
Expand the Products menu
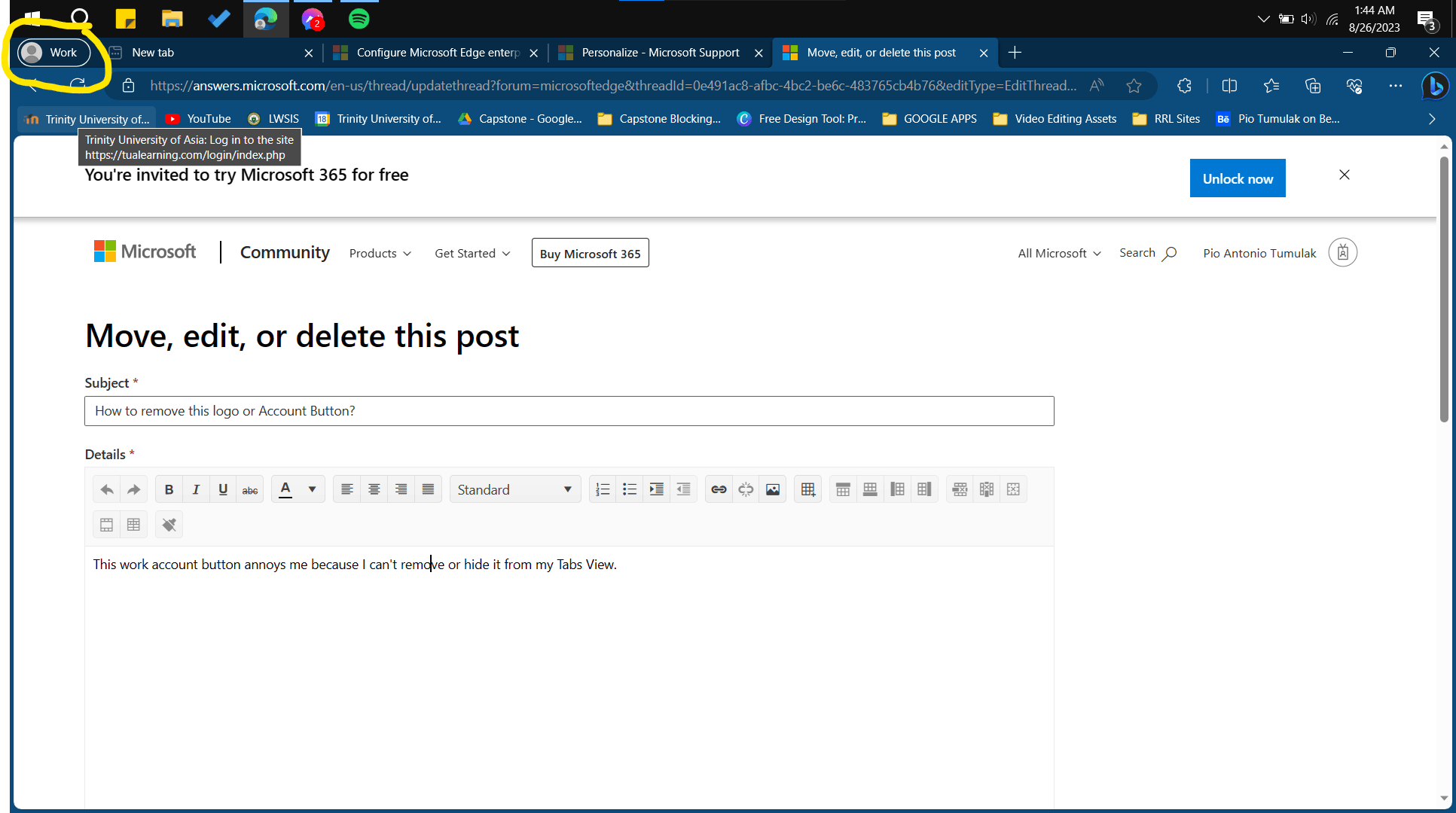tap(380, 254)
